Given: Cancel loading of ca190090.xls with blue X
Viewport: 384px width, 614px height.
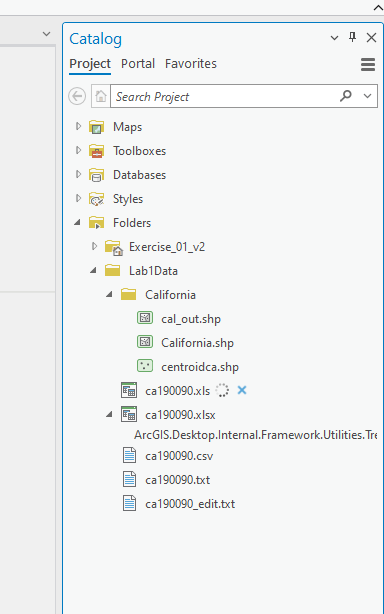Looking at the screenshot, I should [x=242, y=390].
